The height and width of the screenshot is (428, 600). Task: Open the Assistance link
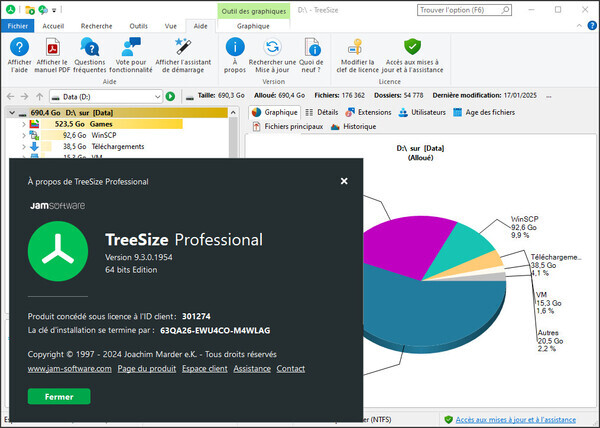point(252,369)
